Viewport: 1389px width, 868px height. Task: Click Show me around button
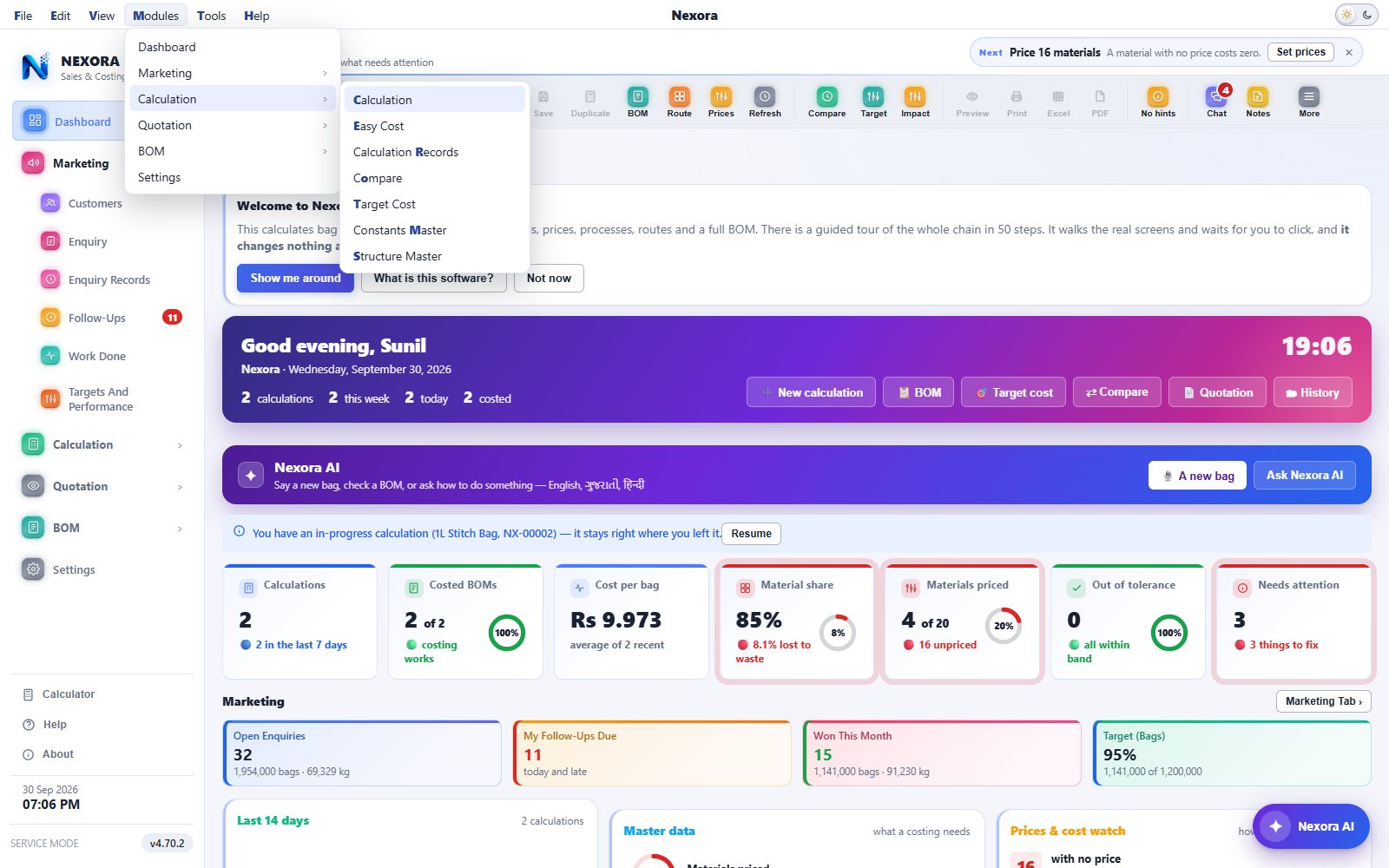pos(295,279)
